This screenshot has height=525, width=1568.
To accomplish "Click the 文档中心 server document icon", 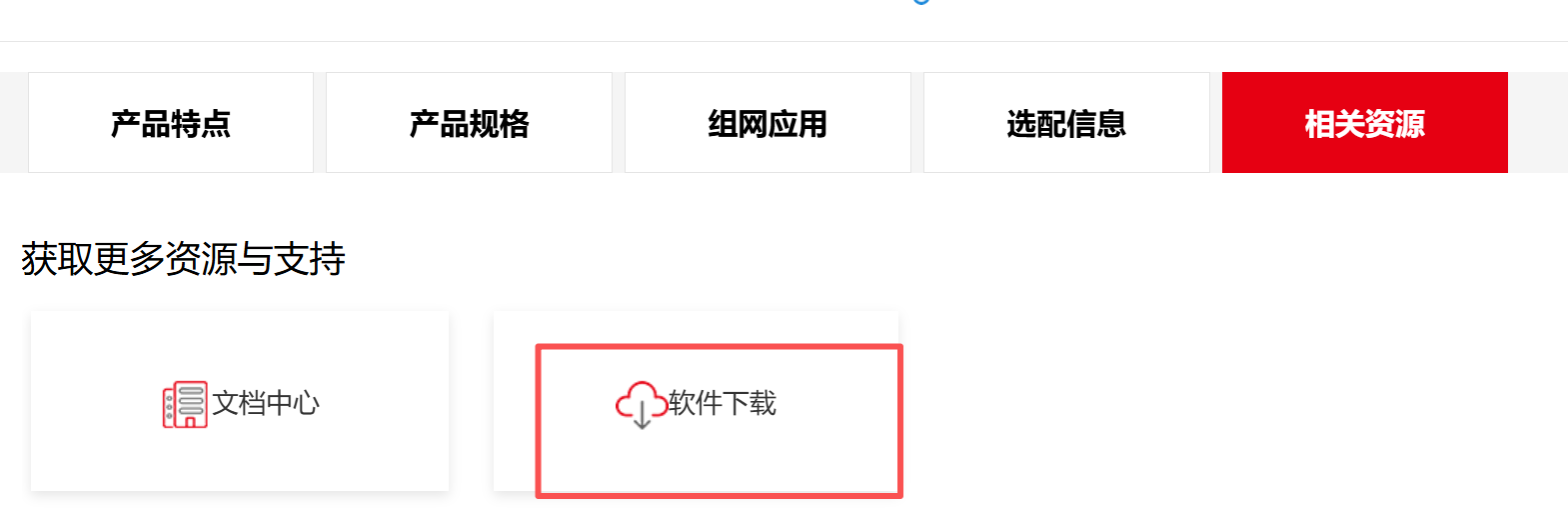I will pyautogui.click(x=185, y=404).
